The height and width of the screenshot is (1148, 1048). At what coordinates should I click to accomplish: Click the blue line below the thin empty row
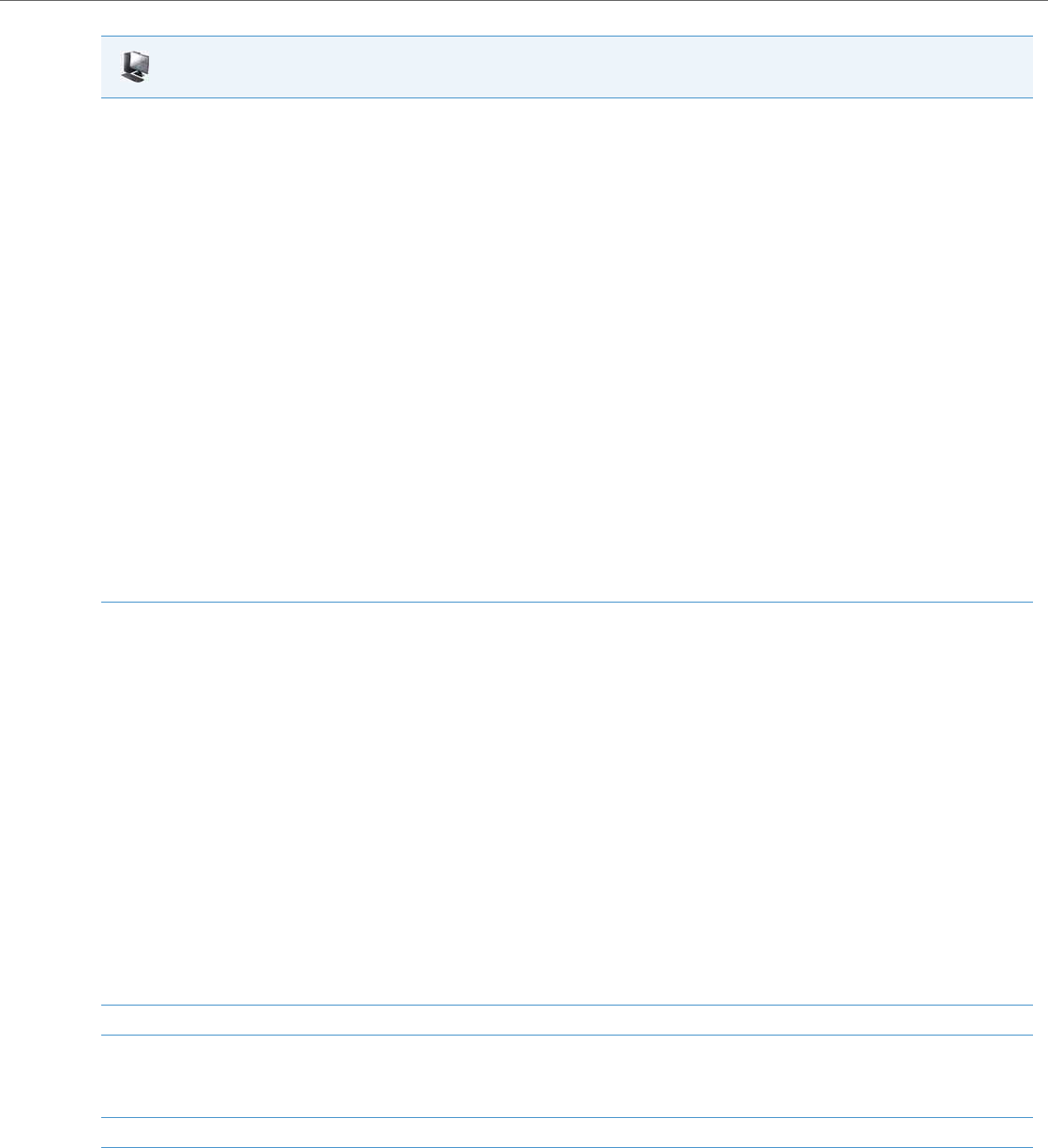(566, 1035)
